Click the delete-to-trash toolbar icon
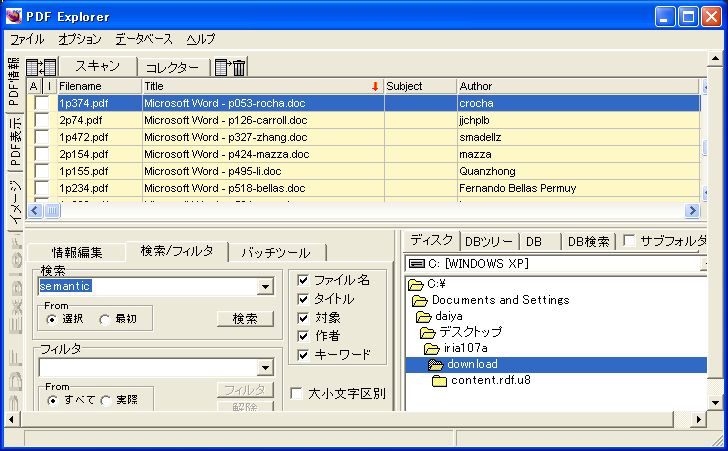Screen dimensions: 728x451 tap(231, 67)
